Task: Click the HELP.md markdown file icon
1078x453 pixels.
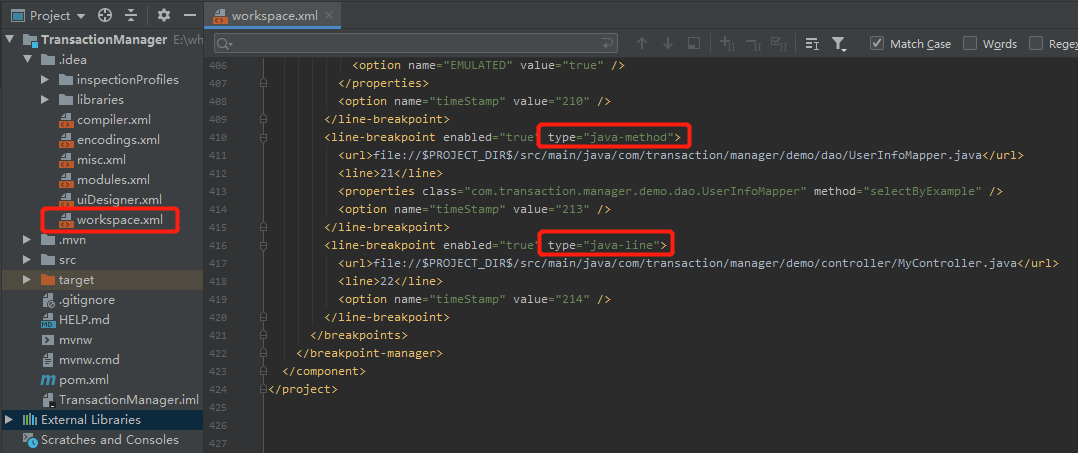Action: click(47, 320)
